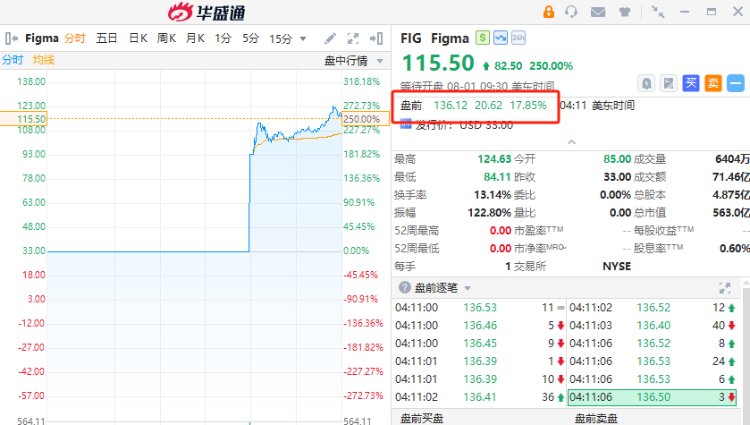
Task: Open the stock note edit icon
Action: coord(669,84)
